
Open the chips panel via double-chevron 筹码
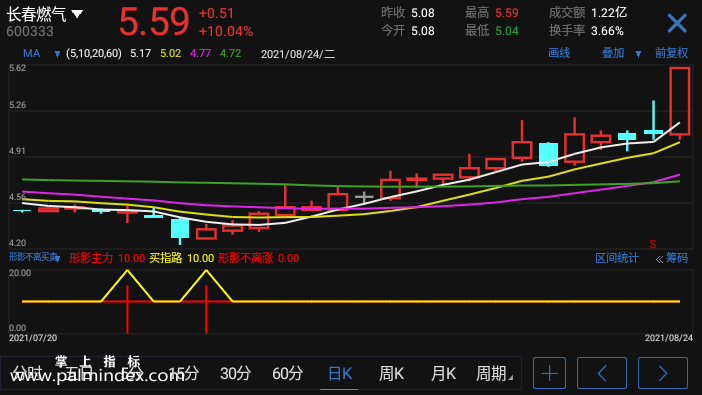coord(672,258)
